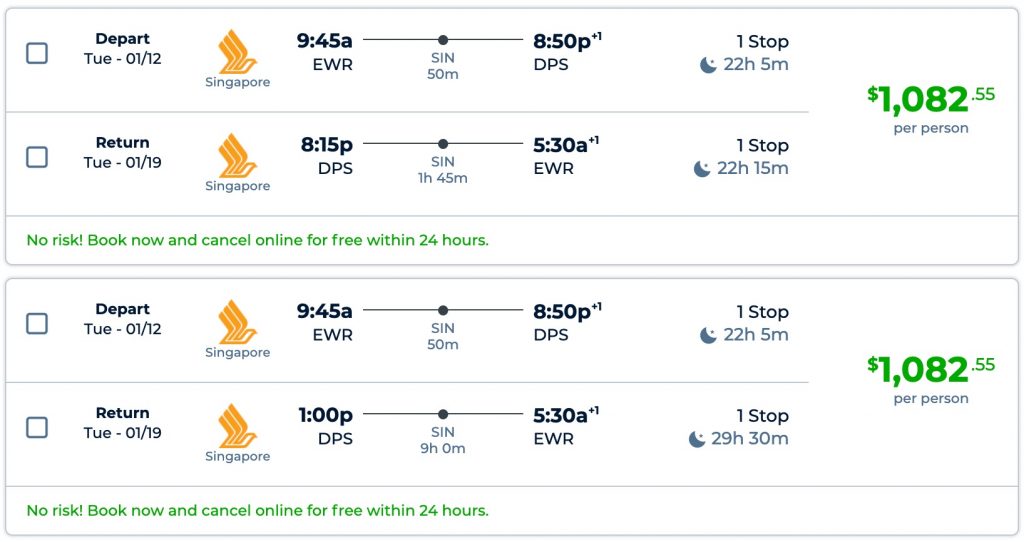Click the Singapore Airlines logo on the 8:15p return row
Screen dimensions: 1024x542
(x=238, y=155)
